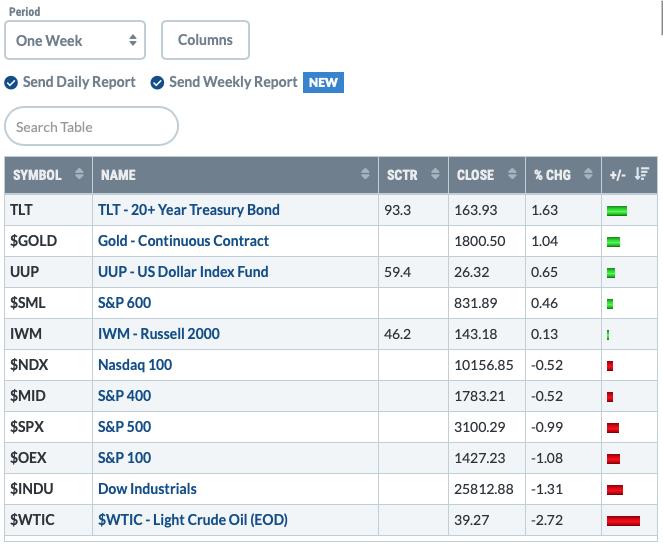The width and height of the screenshot is (663, 548).
Task: Sort the table by SYMBOL column arrows
Action: pos(79,174)
